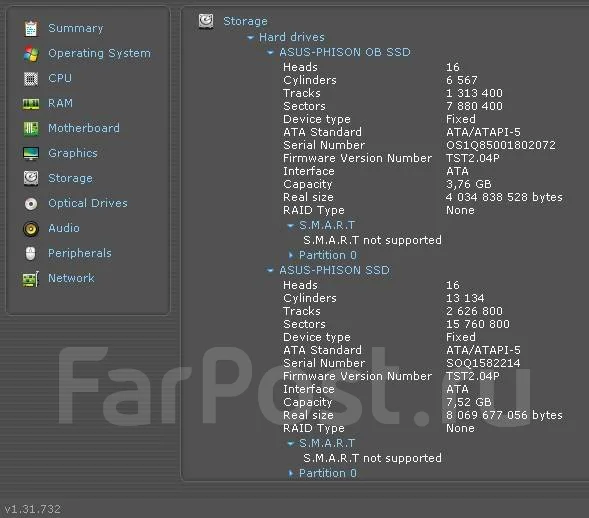Collapse S.M.A.R.T arrow under ASUS-PHISON OB SSD
This screenshot has height=518, width=589.
click(x=290, y=226)
